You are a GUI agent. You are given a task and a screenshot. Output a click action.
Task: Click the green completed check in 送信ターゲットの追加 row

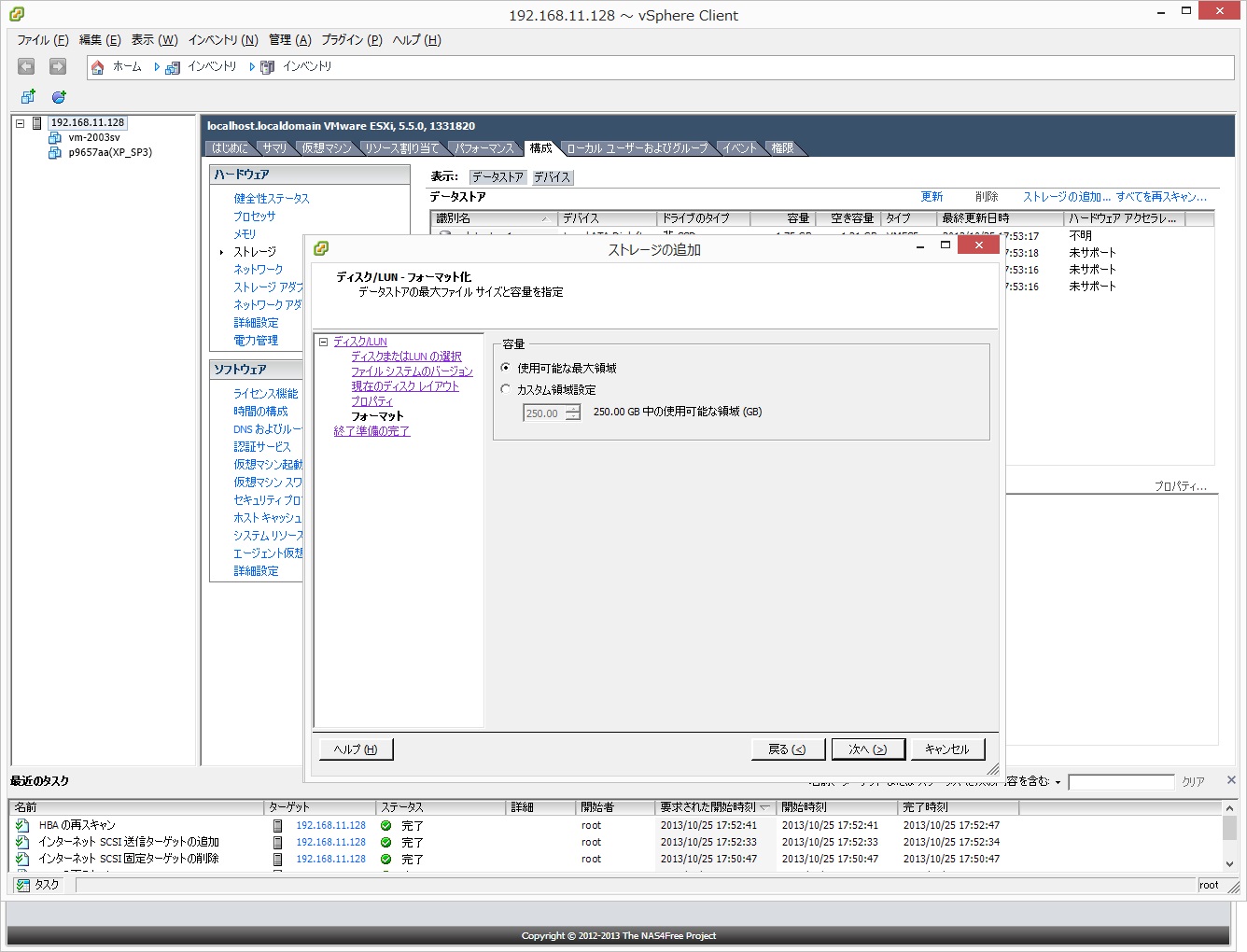pos(386,842)
